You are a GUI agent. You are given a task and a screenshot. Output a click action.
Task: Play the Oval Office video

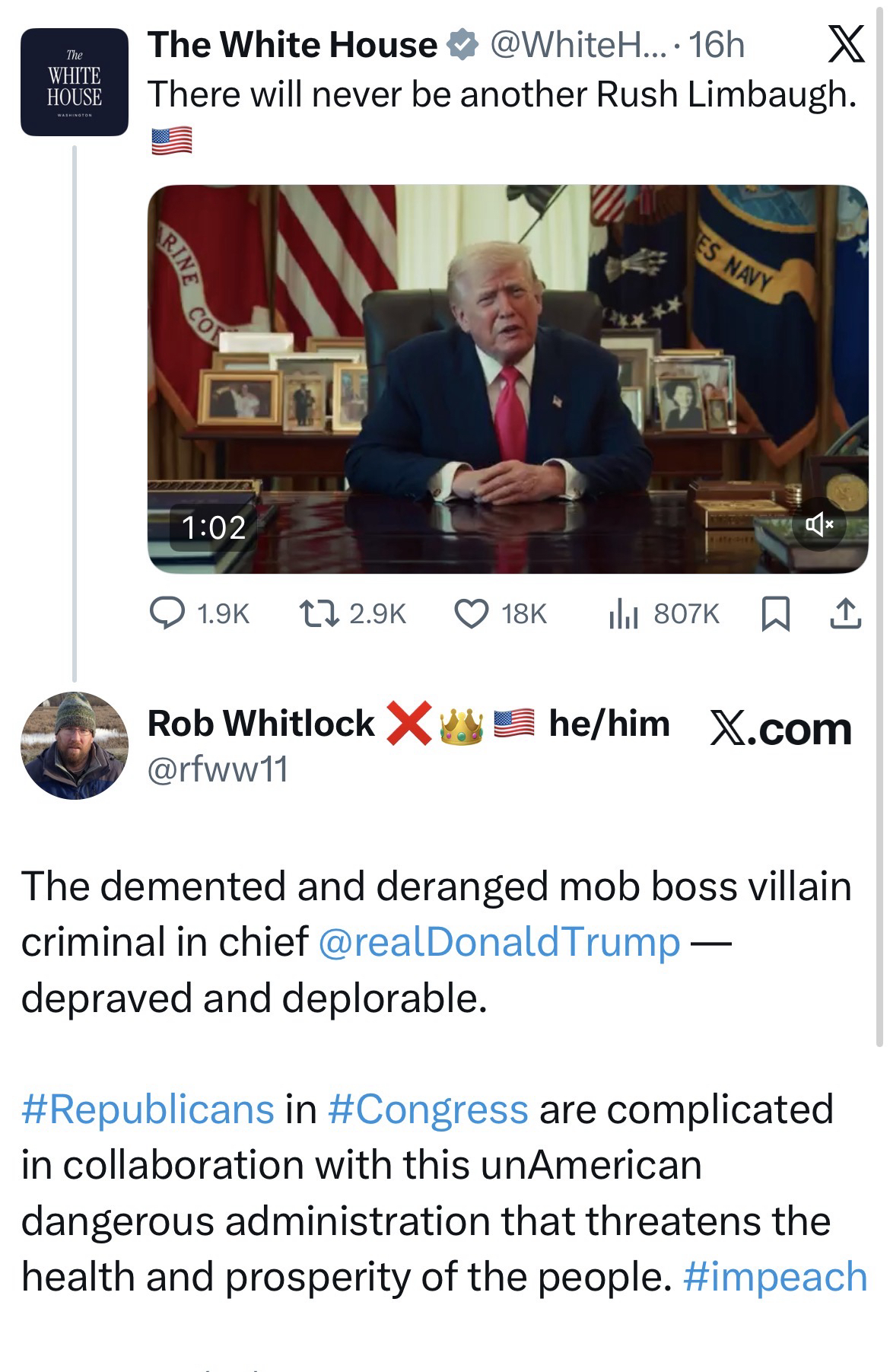coord(507,378)
